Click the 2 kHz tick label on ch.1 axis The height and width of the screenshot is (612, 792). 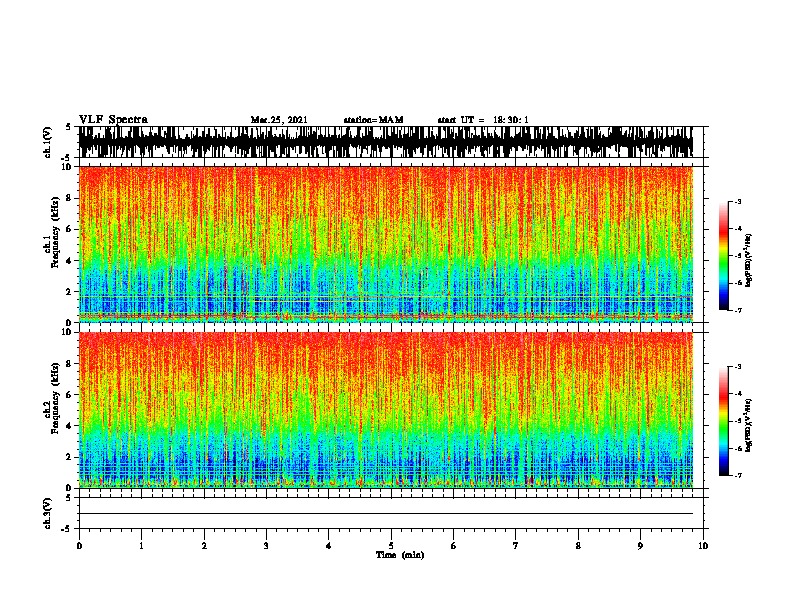tap(70, 291)
